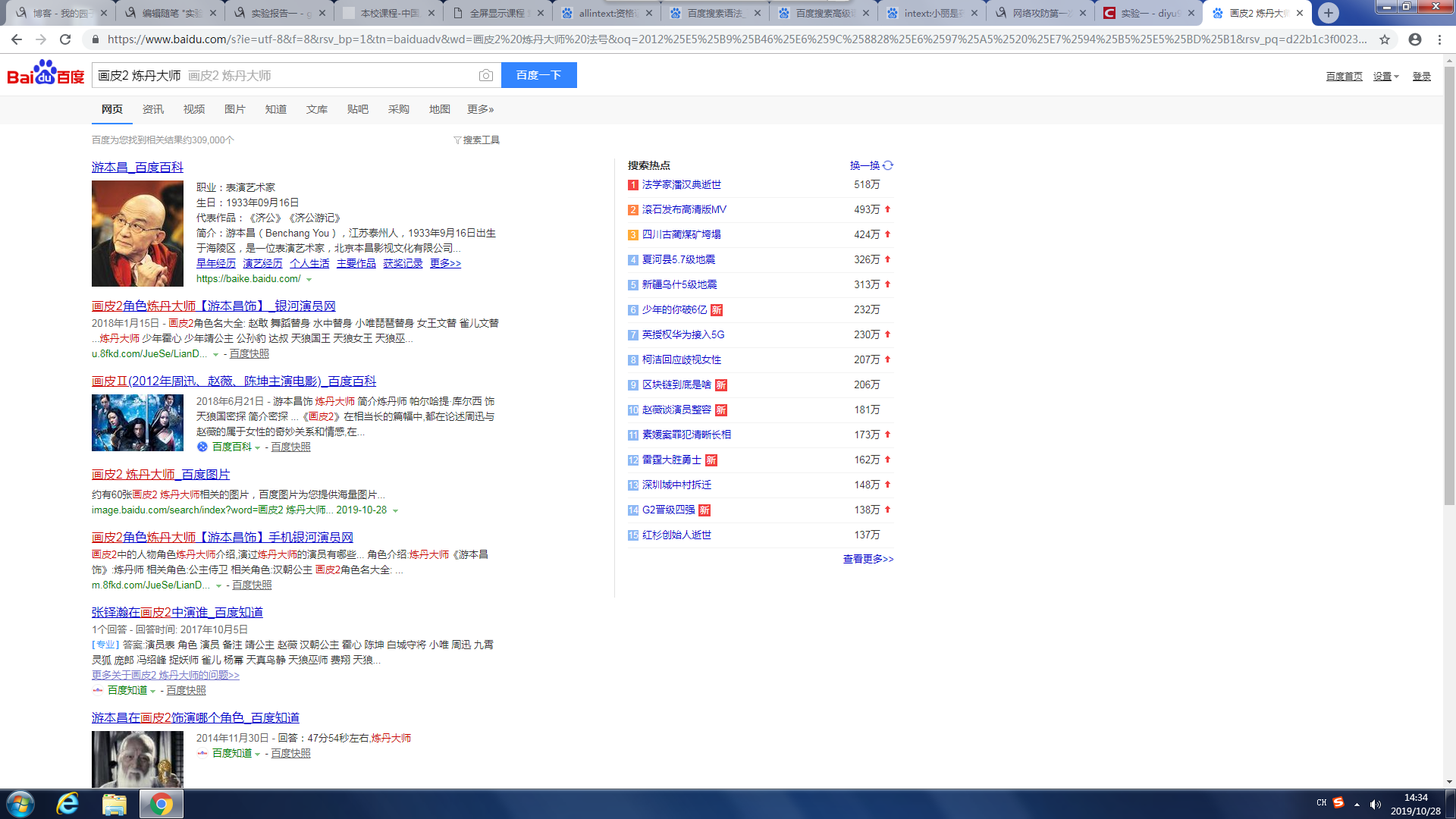Expand 设置 dropdown menu
Image resolution: width=1456 pixels, height=819 pixels.
pyautogui.click(x=1385, y=77)
